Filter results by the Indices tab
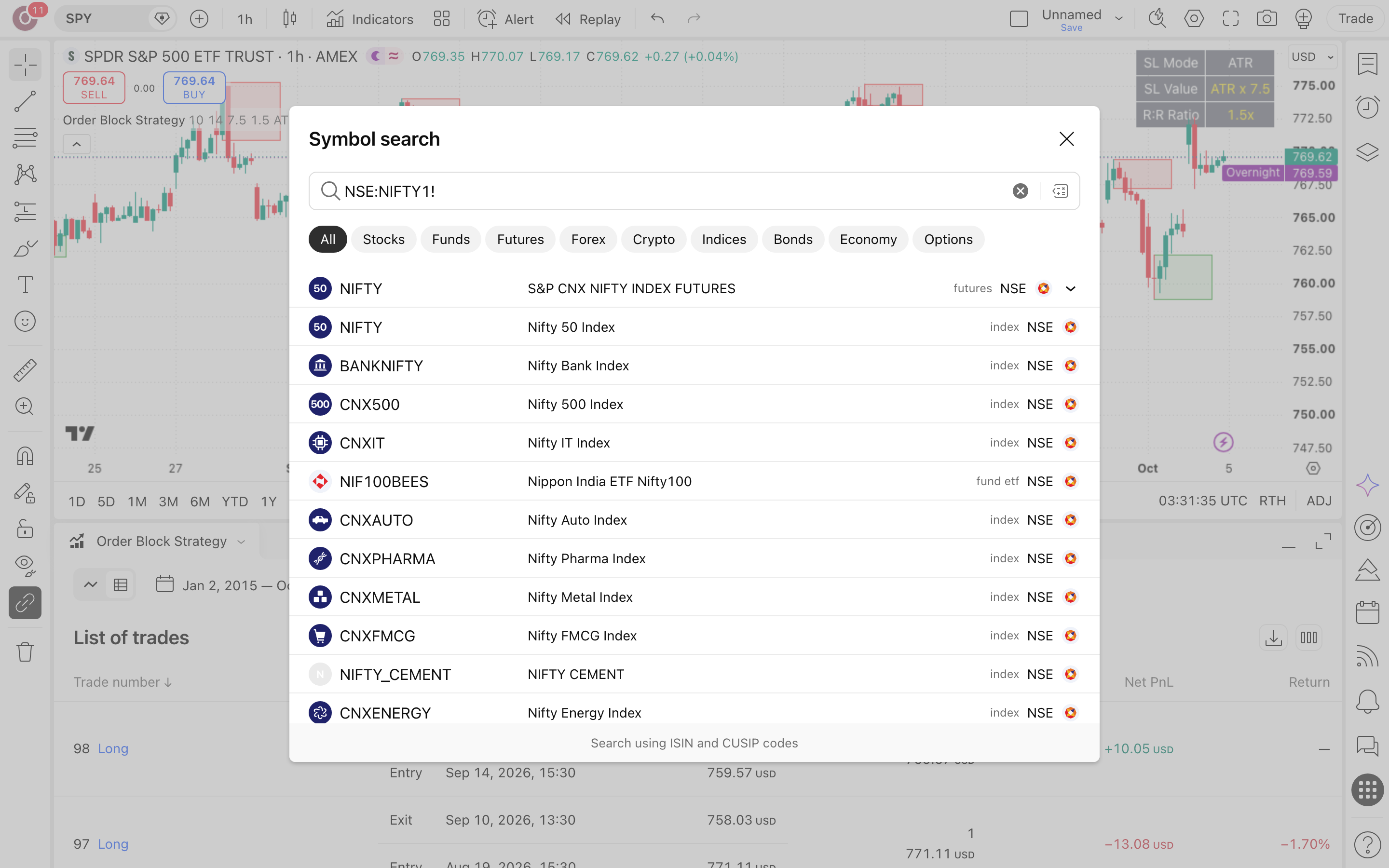 [x=724, y=239]
